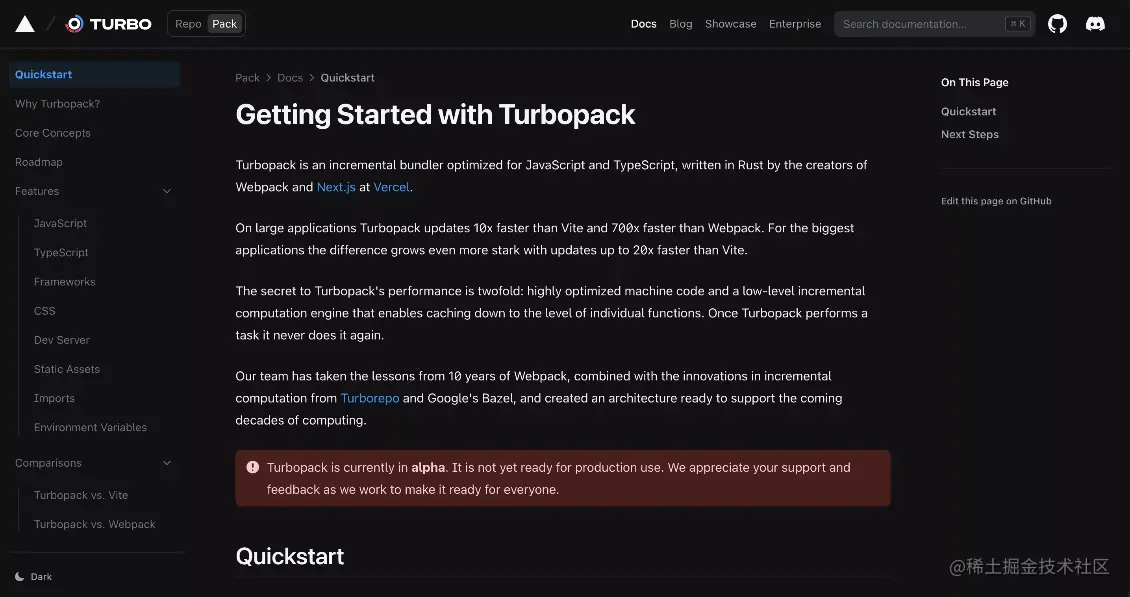Select the Pack toggle option
Image resolution: width=1130 pixels, height=597 pixels.
(224, 24)
